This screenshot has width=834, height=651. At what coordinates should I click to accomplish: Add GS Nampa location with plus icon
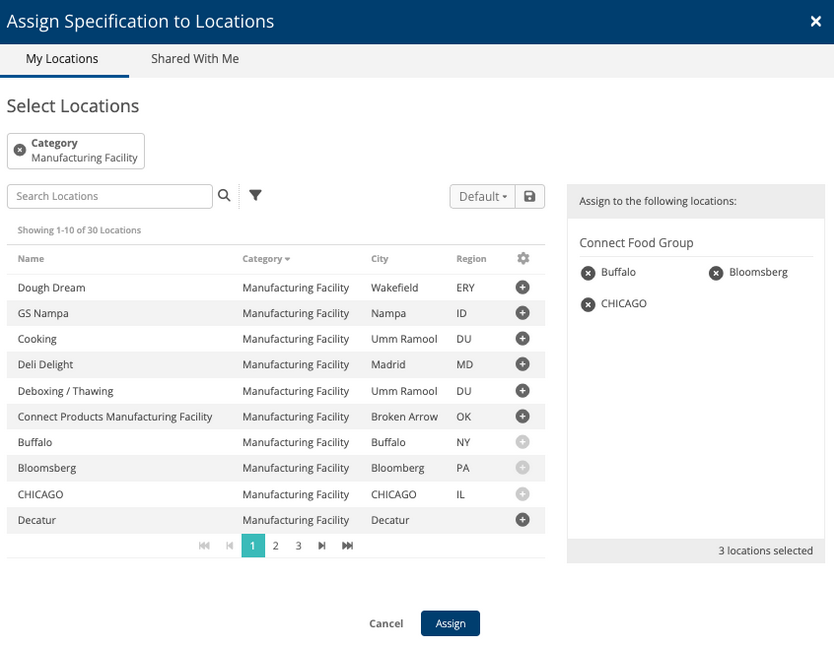pos(522,313)
